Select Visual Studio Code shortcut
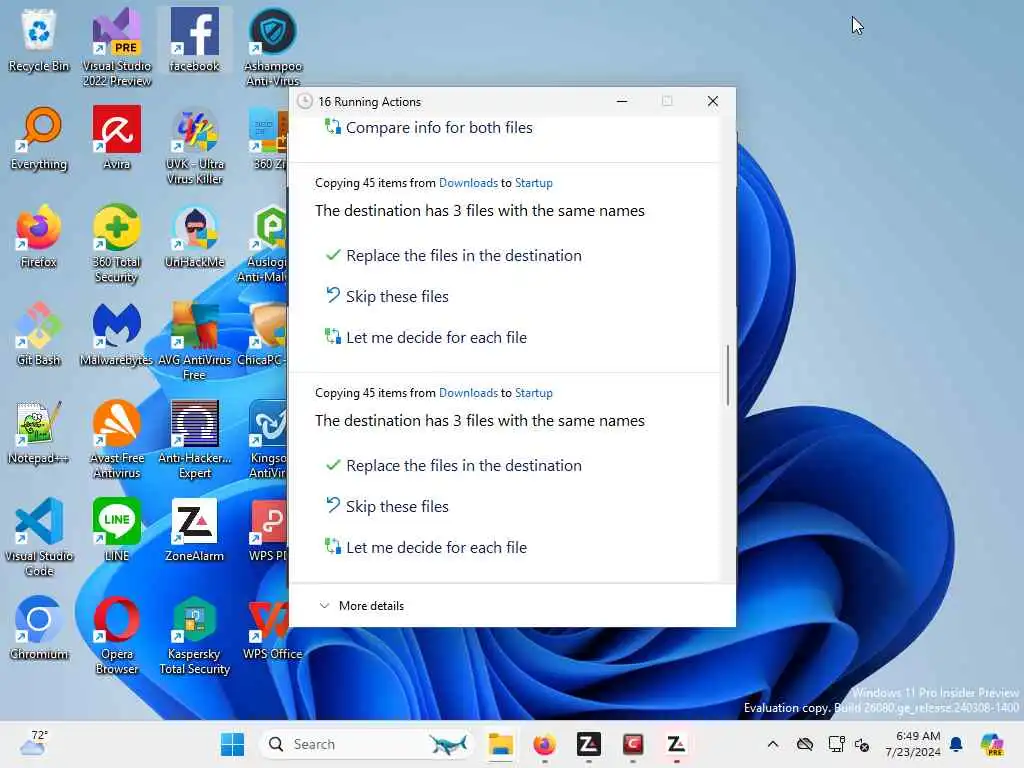Image resolution: width=1024 pixels, height=768 pixels. point(39,537)
